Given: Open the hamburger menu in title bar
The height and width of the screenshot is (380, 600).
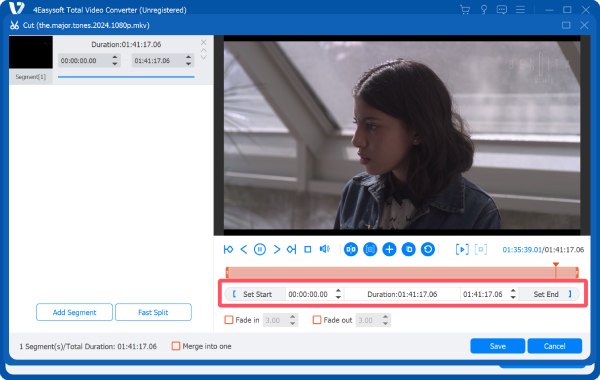Looking at the screenshot, I should coord(520,10).
